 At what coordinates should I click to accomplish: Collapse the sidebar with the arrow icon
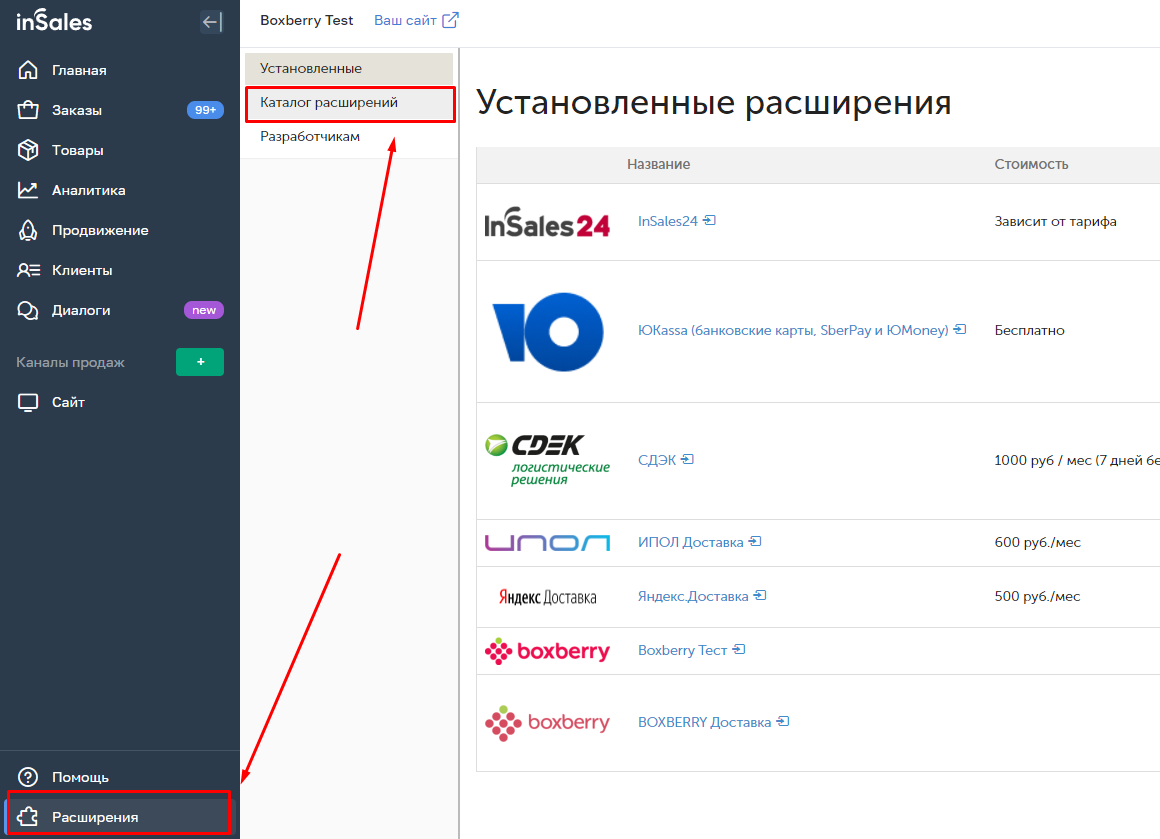212,22
